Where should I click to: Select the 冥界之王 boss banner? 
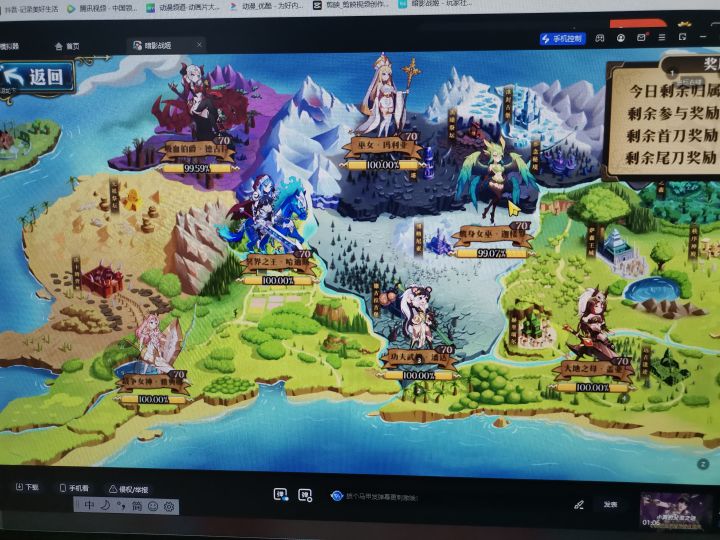pyautogui.click(x=279, y=263)
